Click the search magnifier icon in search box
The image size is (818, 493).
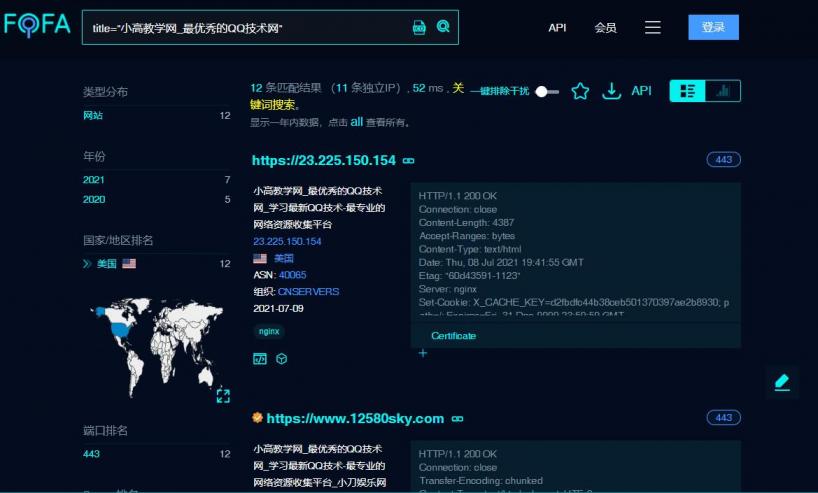click(443, 27)
